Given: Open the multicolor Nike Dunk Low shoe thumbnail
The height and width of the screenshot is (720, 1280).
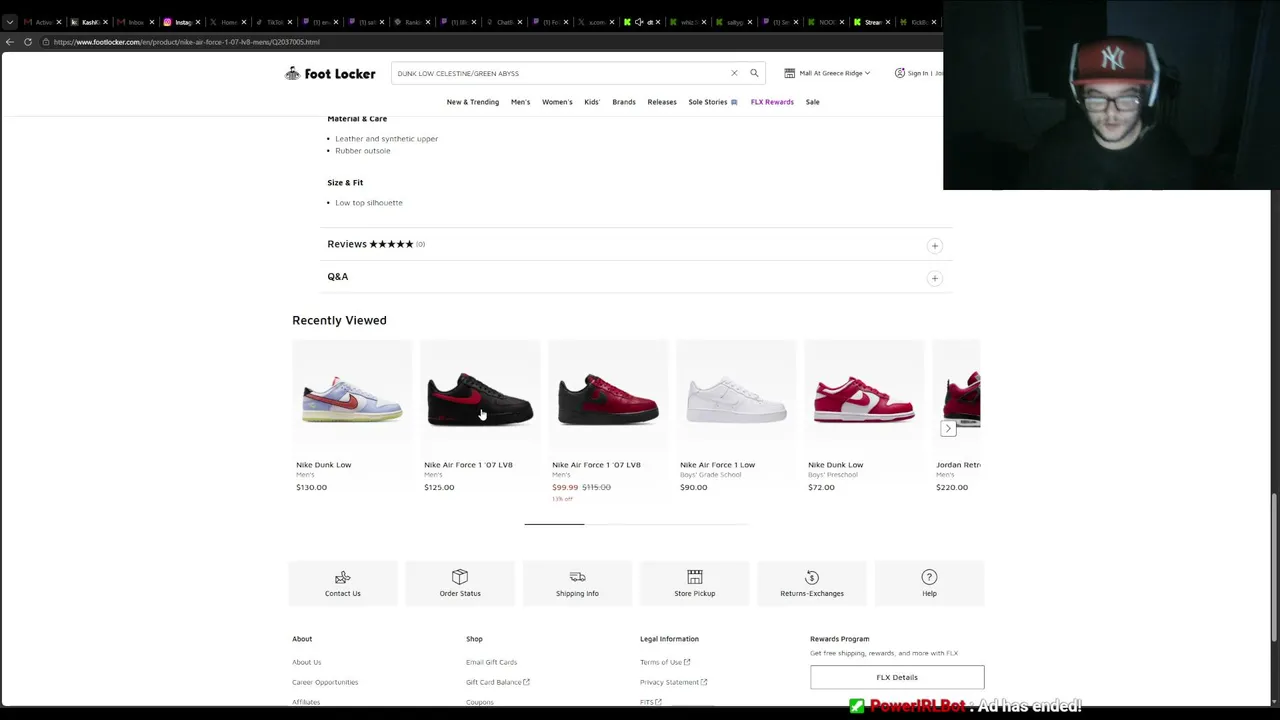Looking at the screenshot, I should [352, 399].
